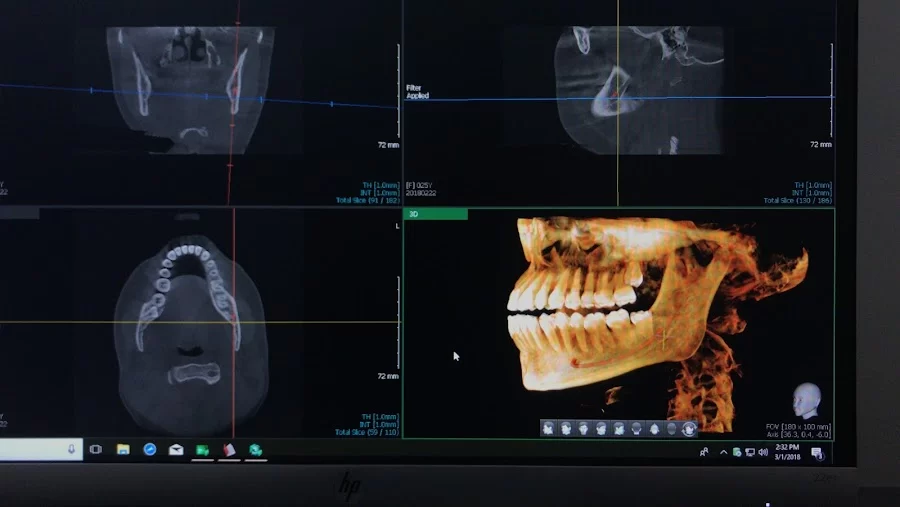900x507 pixels.
Task: Click the 'Filter Applied' label
Action: pos(418,92)
